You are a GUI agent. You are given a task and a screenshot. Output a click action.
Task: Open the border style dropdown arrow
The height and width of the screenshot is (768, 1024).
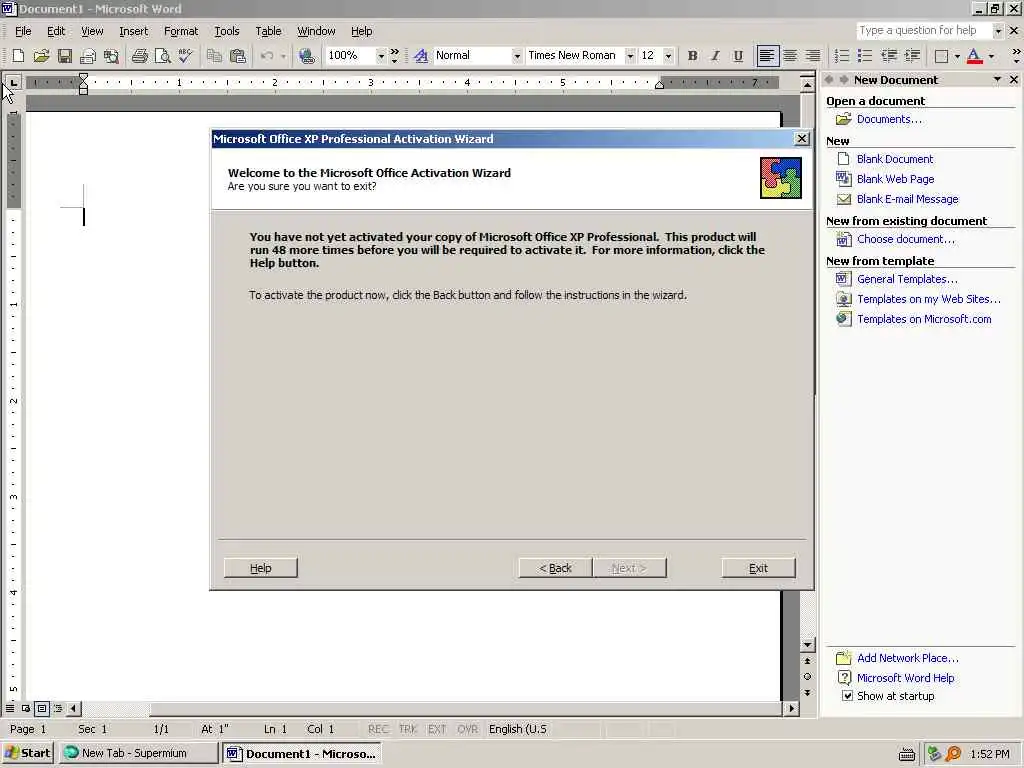pyautogui.click(x=957, y=56)
